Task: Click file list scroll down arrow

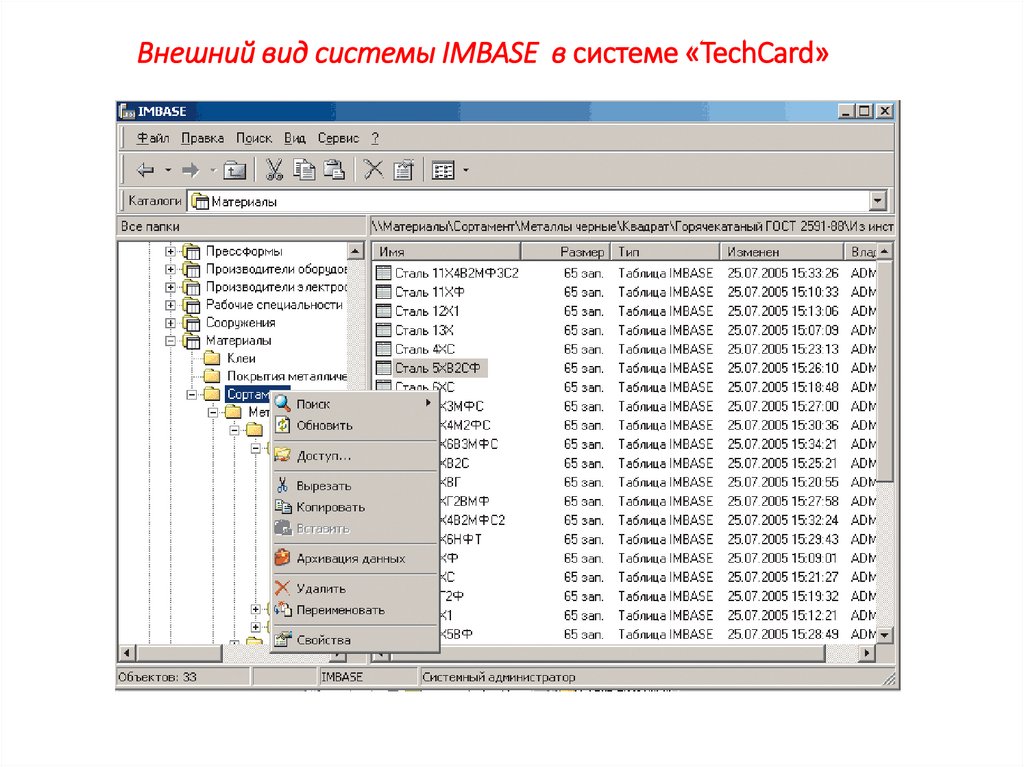Action: [884, 634]
